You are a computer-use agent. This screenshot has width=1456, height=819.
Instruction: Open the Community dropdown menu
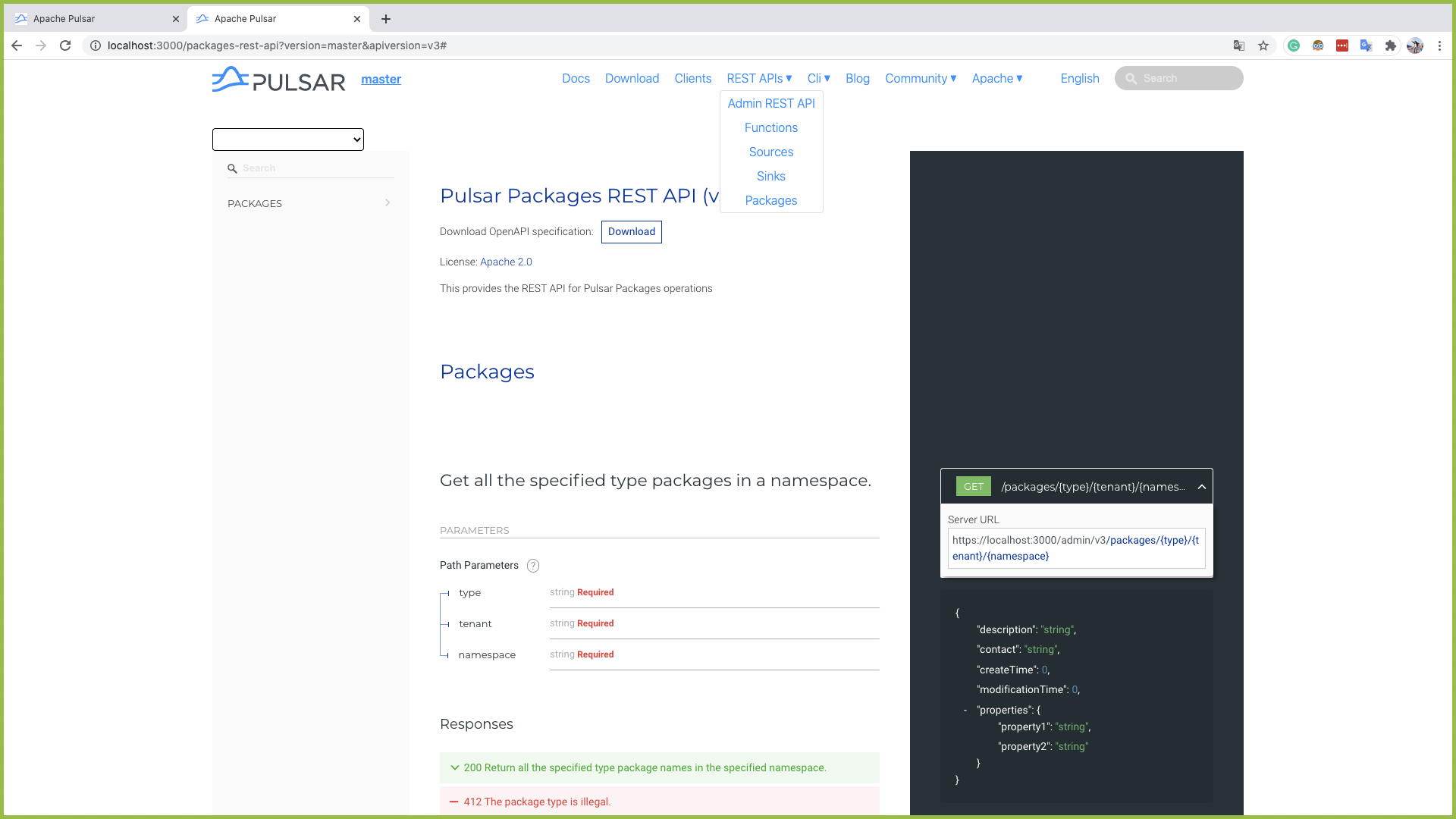(921, 78)
